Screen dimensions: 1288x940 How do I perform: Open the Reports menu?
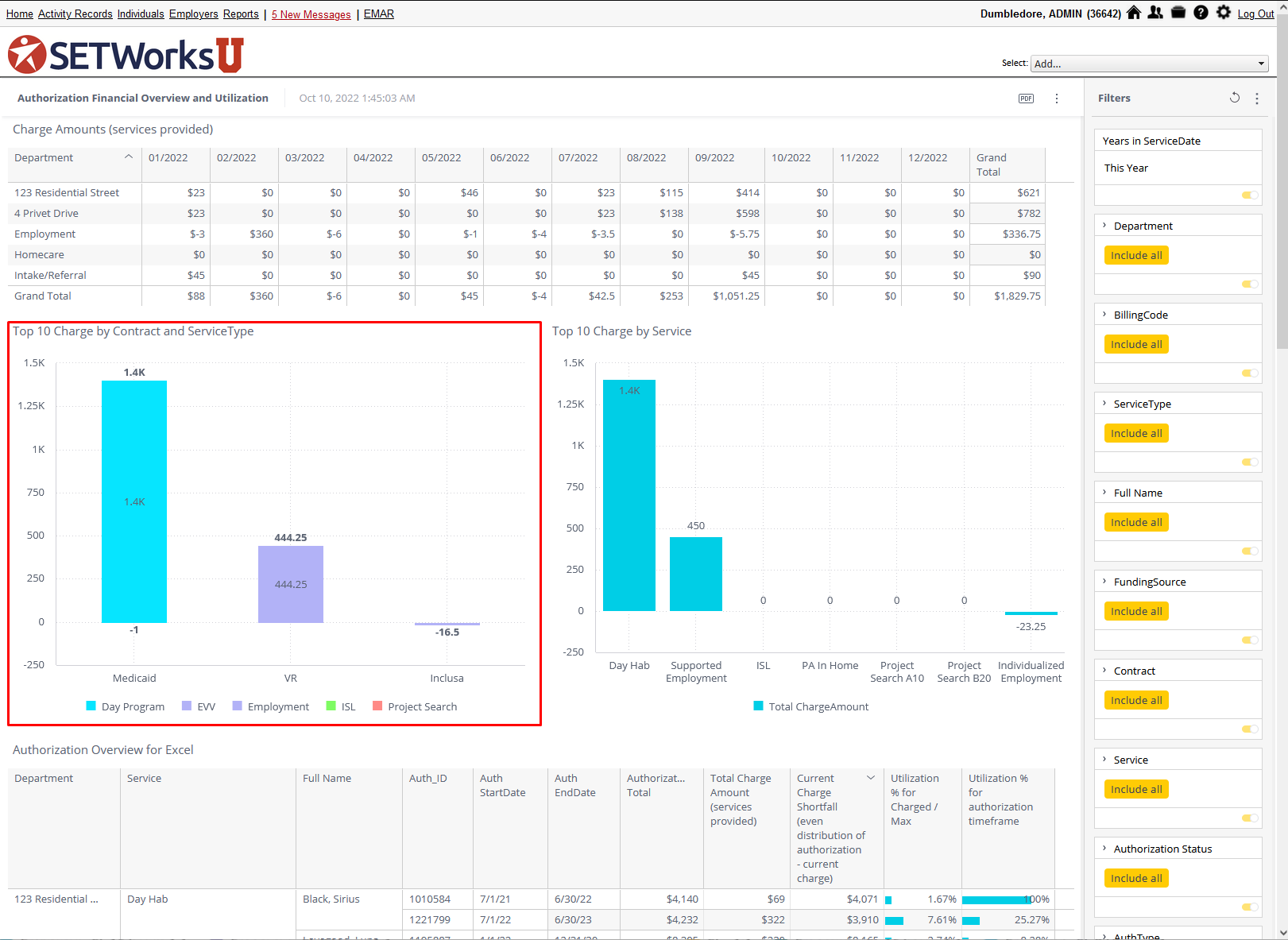click(x=241, y=14)
